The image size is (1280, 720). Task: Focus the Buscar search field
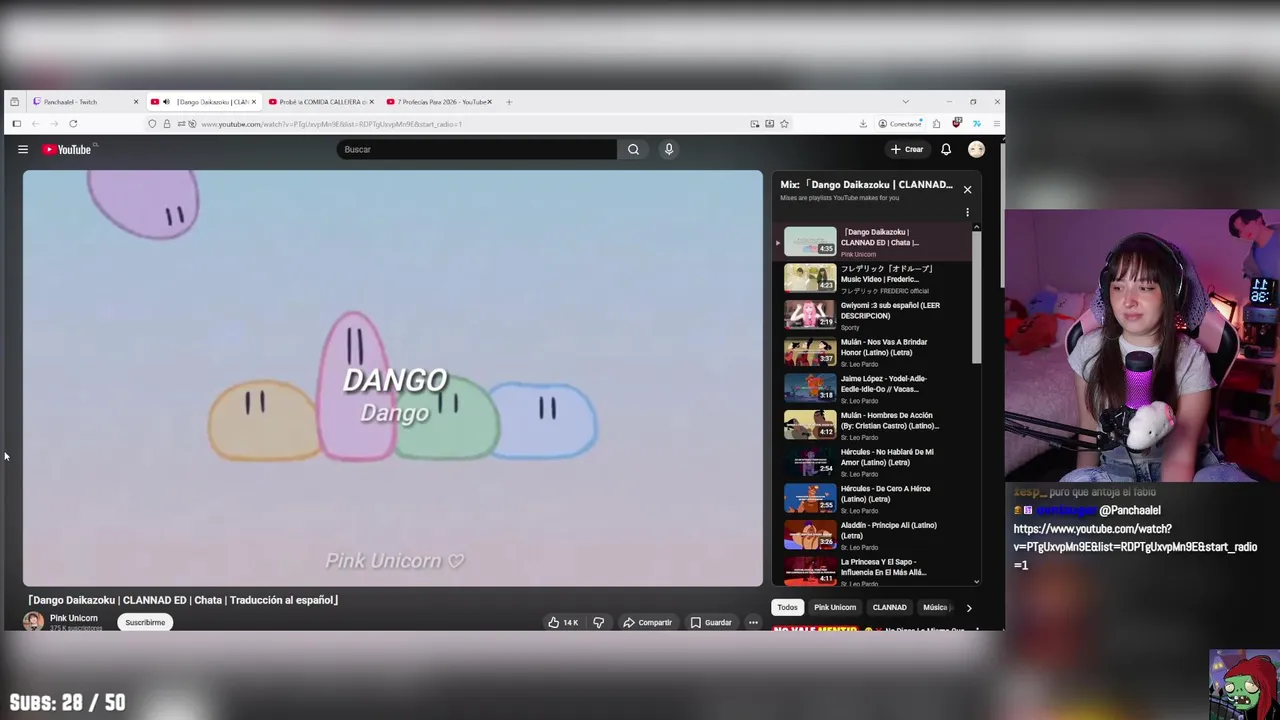[x=477, y=149]
